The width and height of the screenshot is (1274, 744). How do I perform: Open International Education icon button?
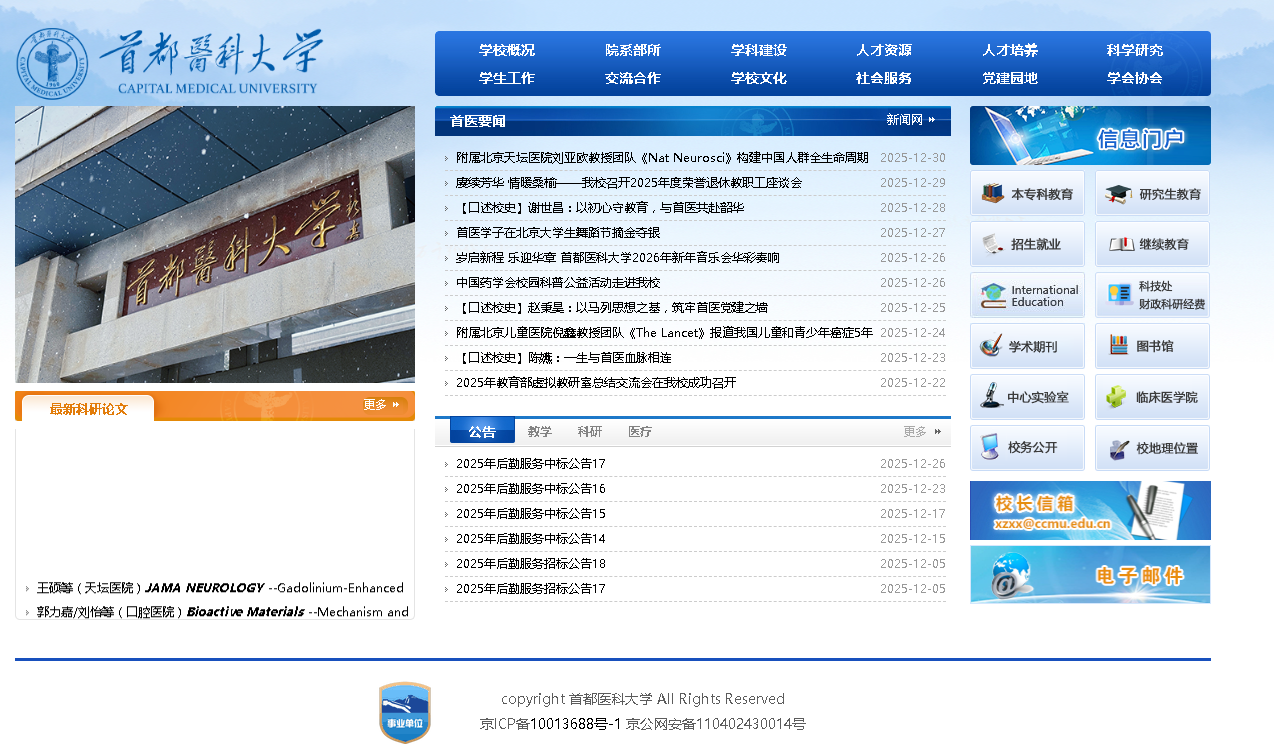[1027, 295]
